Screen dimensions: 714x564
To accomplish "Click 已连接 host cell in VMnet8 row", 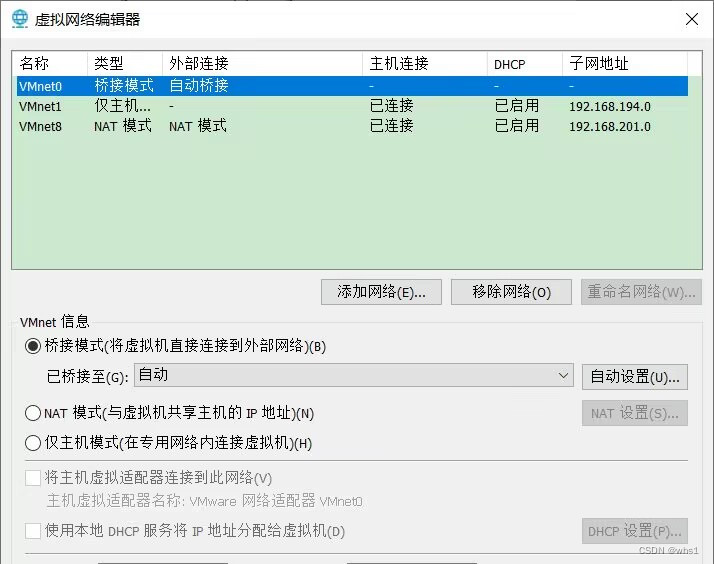I will 392,126.
